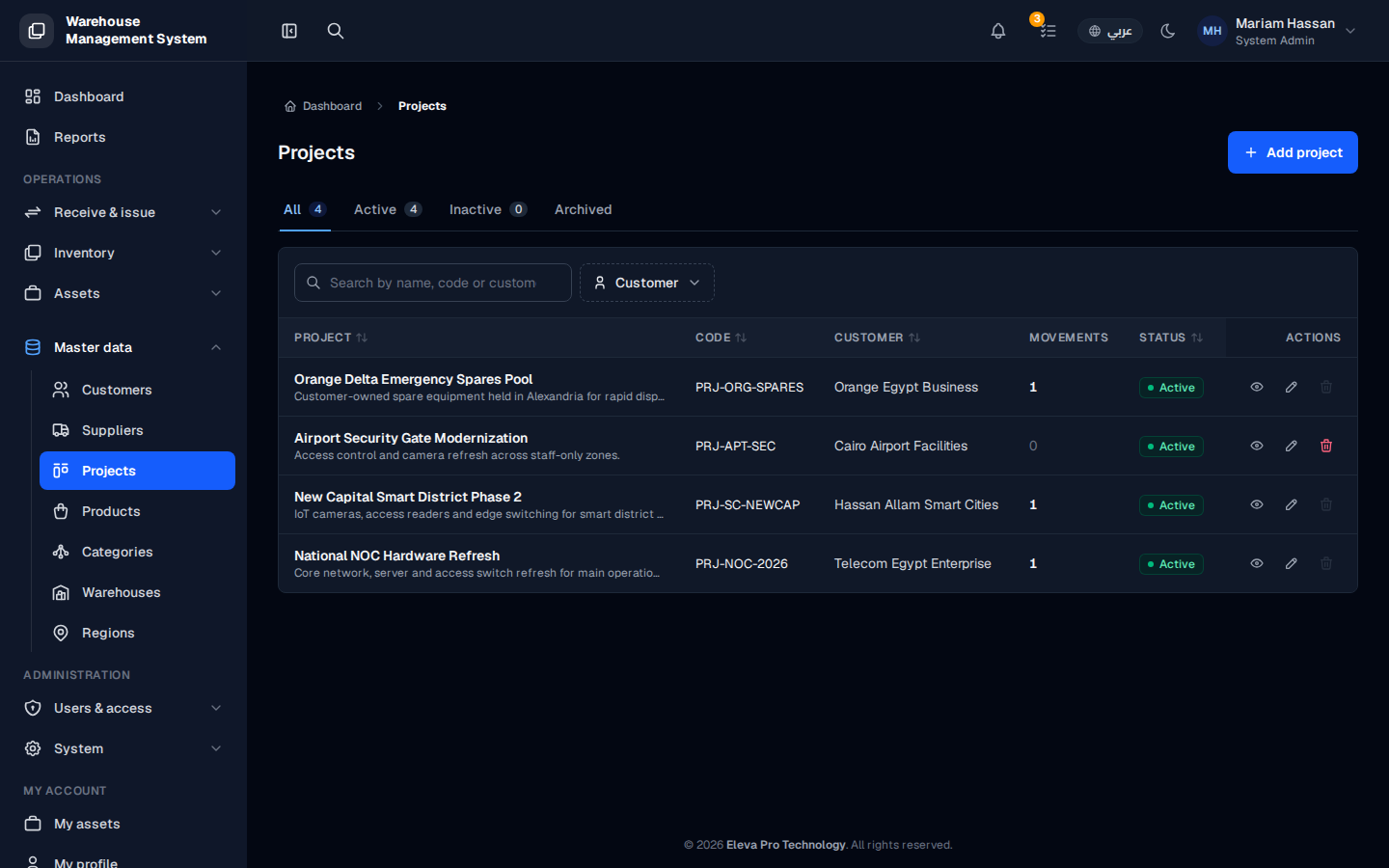
Task: Open Warehouses under Master data
Action: [x=137, y=592]
